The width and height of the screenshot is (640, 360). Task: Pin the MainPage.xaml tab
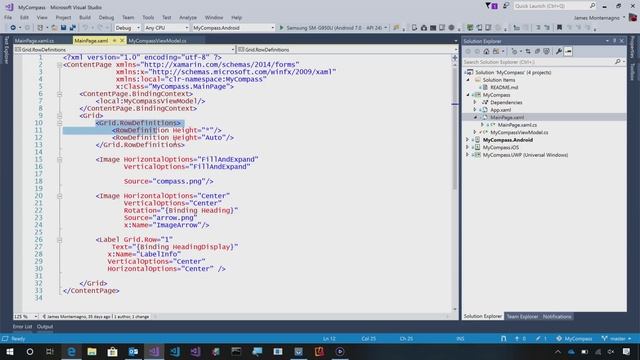[x=114, y=40]
